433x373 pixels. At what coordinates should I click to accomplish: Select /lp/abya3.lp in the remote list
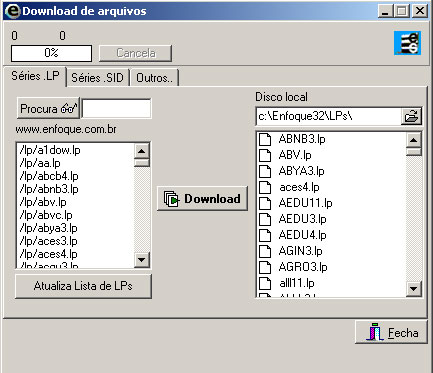pos(49,228)
